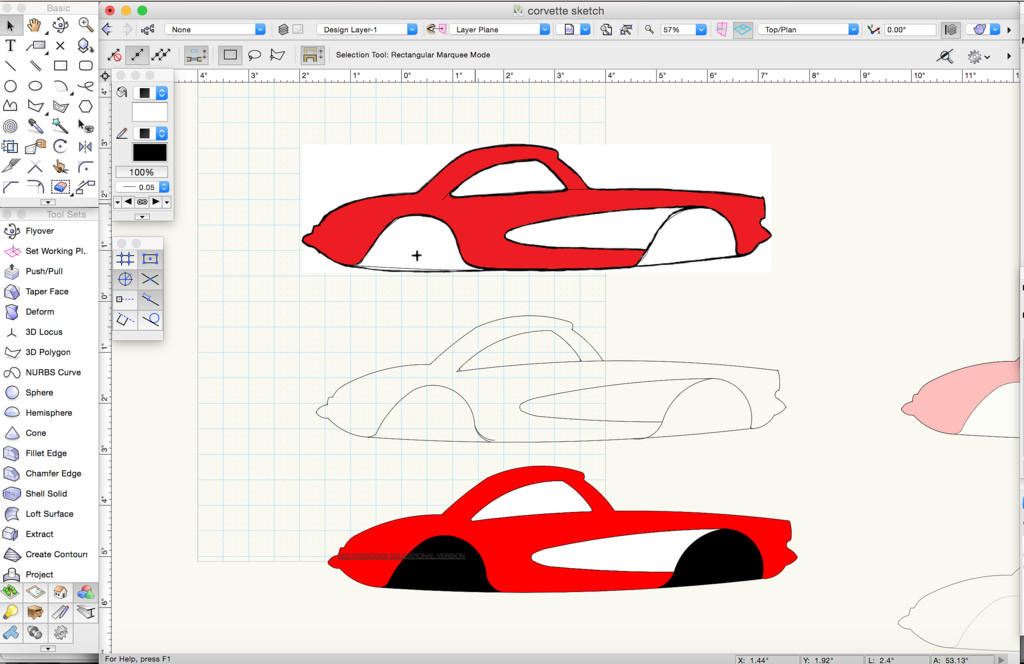Select Loft Surface from Tool Sets
The width and height of the screenshot is (1024, 664).
[x=49, y=514]
